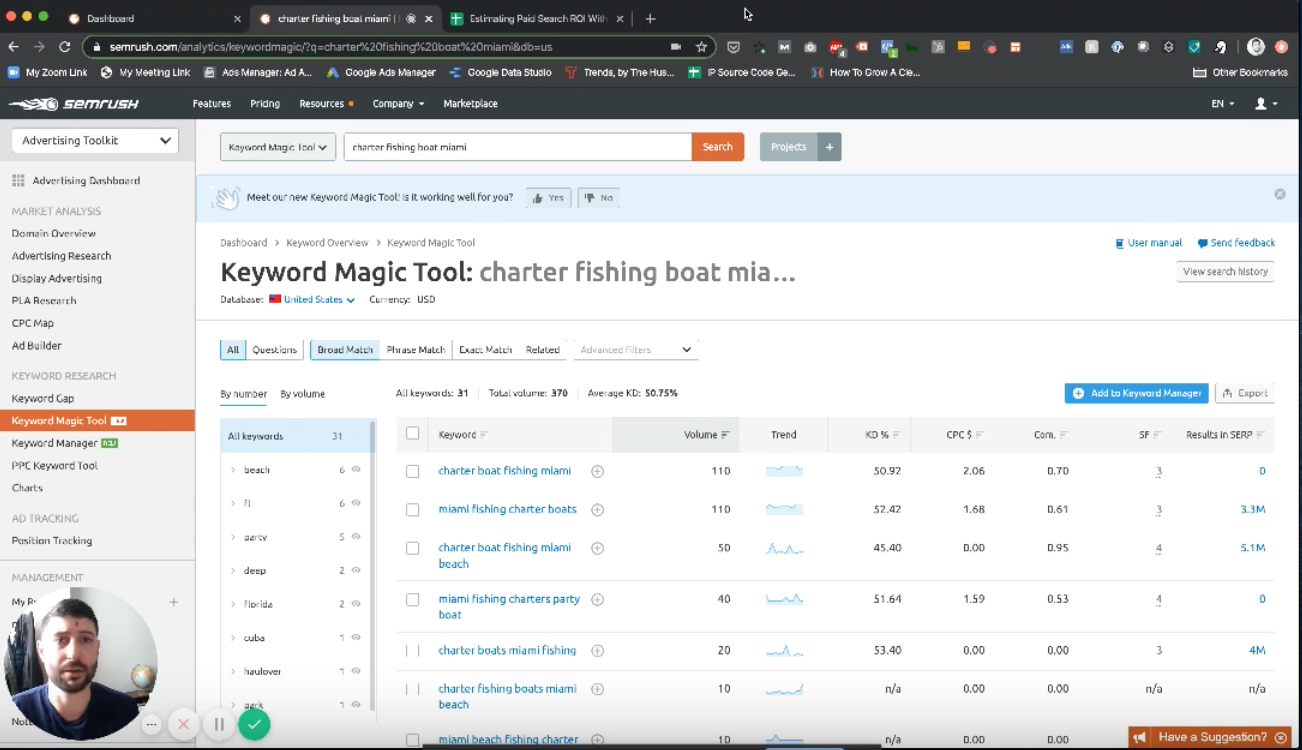Sort by Results in SERP column
1302x750 pixels.
[x=1225, y=435]
